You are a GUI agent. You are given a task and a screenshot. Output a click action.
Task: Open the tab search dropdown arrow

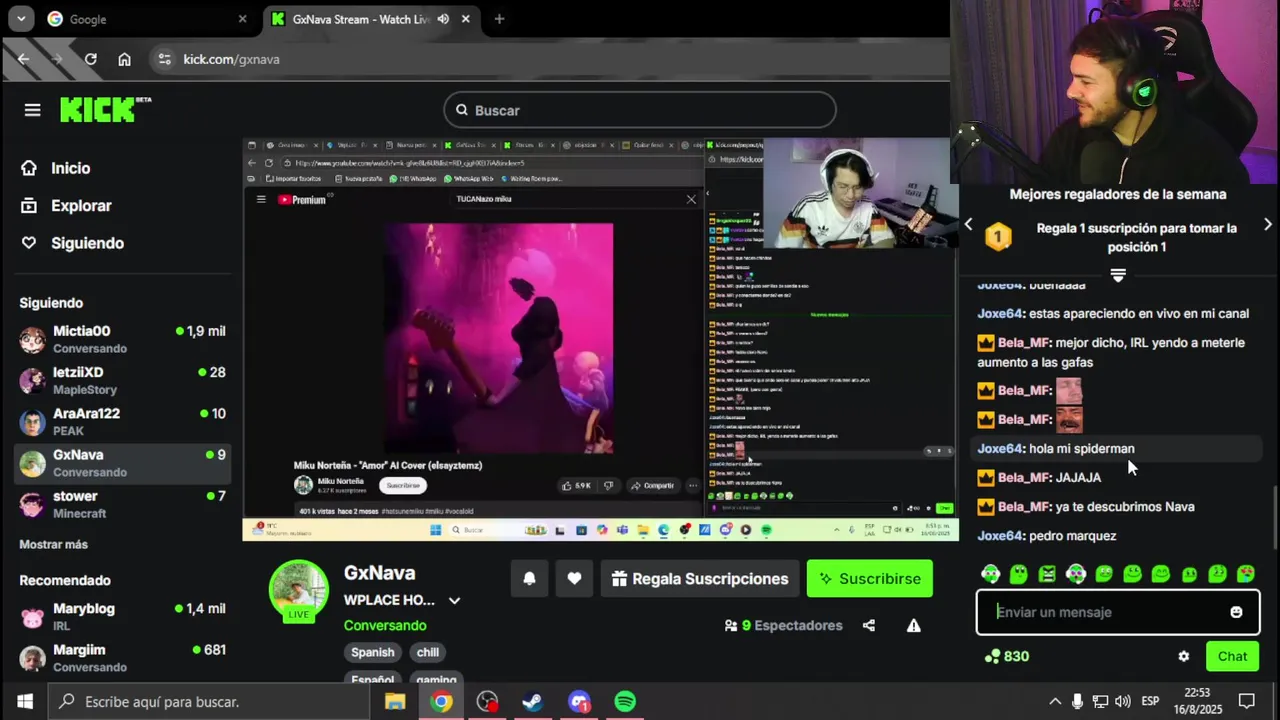(20, 19)
